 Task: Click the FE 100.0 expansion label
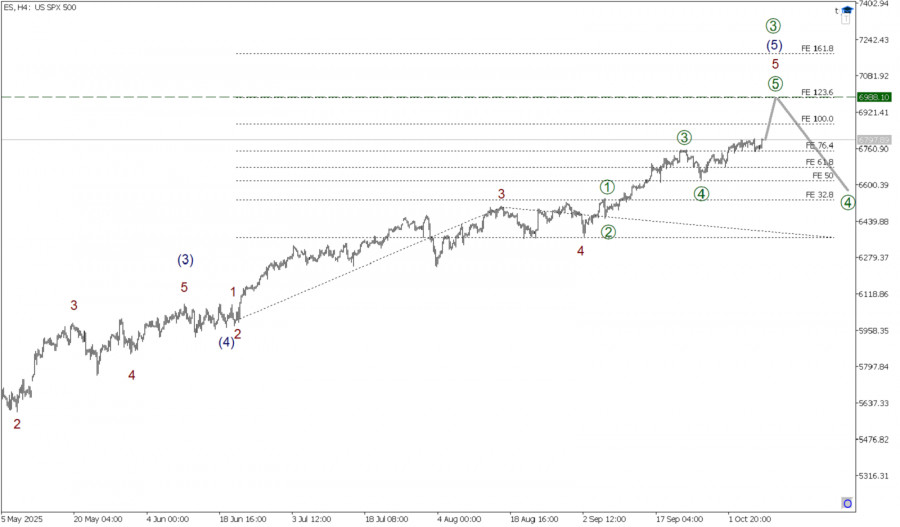point(817,119)
